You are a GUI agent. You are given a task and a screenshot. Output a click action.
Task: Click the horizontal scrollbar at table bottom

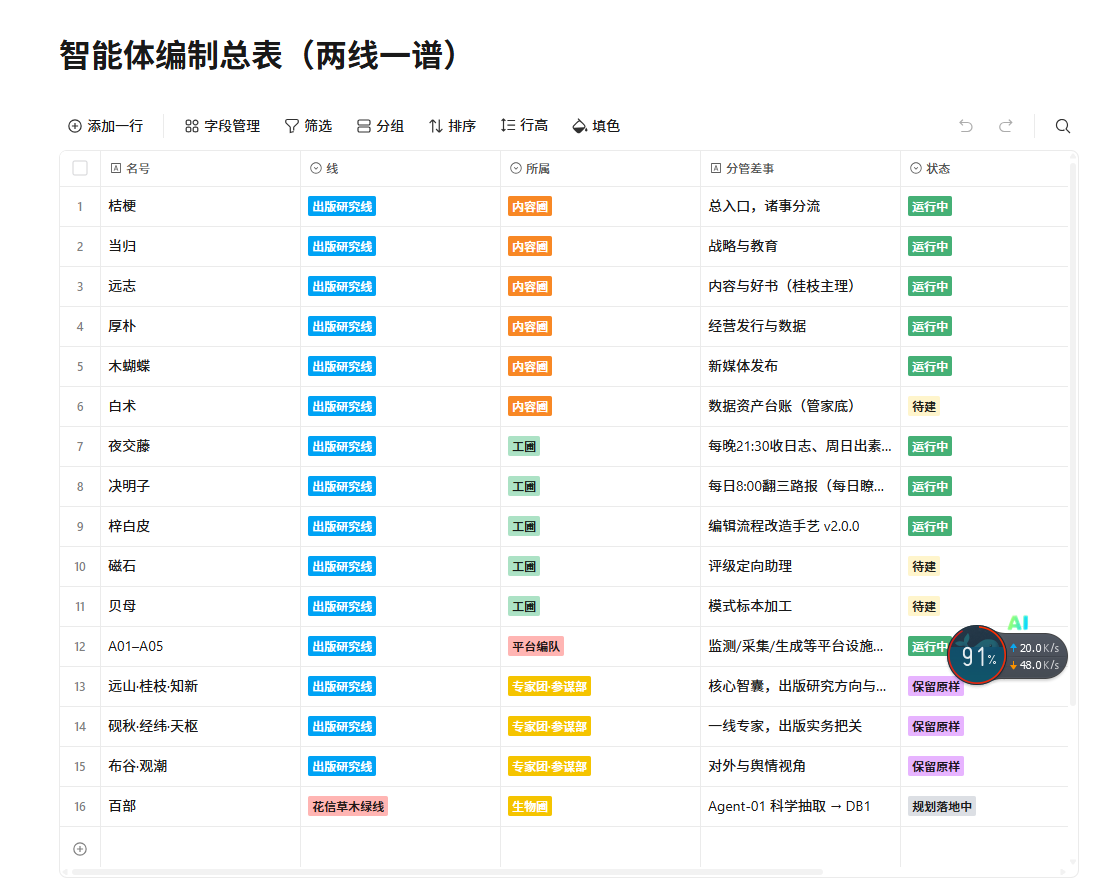coord(447,872)
